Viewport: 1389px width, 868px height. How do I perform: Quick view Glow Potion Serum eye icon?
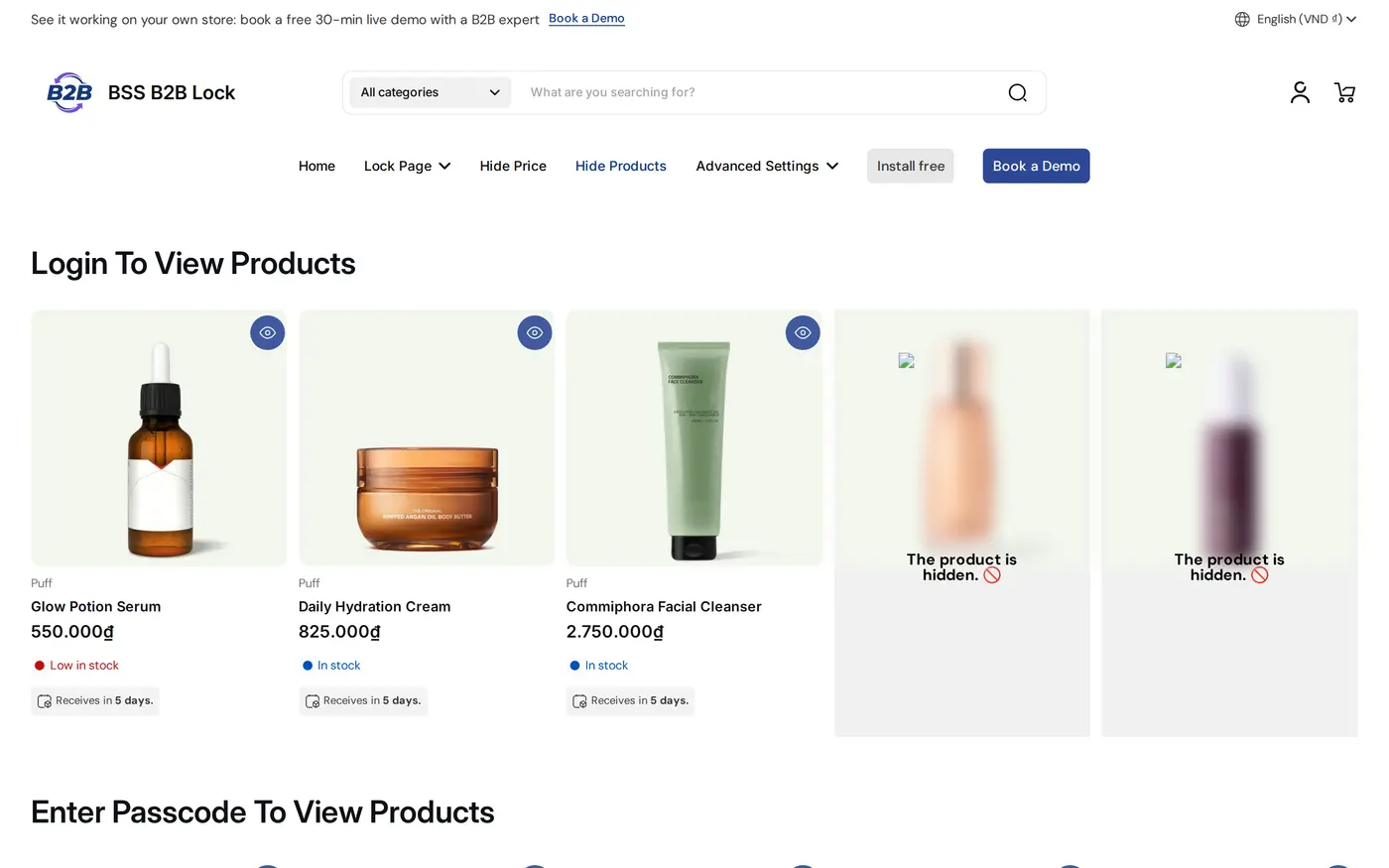(267, 332)
